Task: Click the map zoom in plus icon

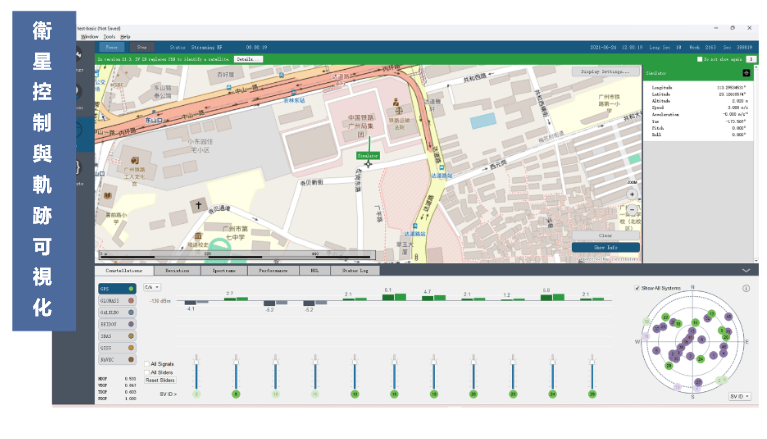Action: point(632,194)
